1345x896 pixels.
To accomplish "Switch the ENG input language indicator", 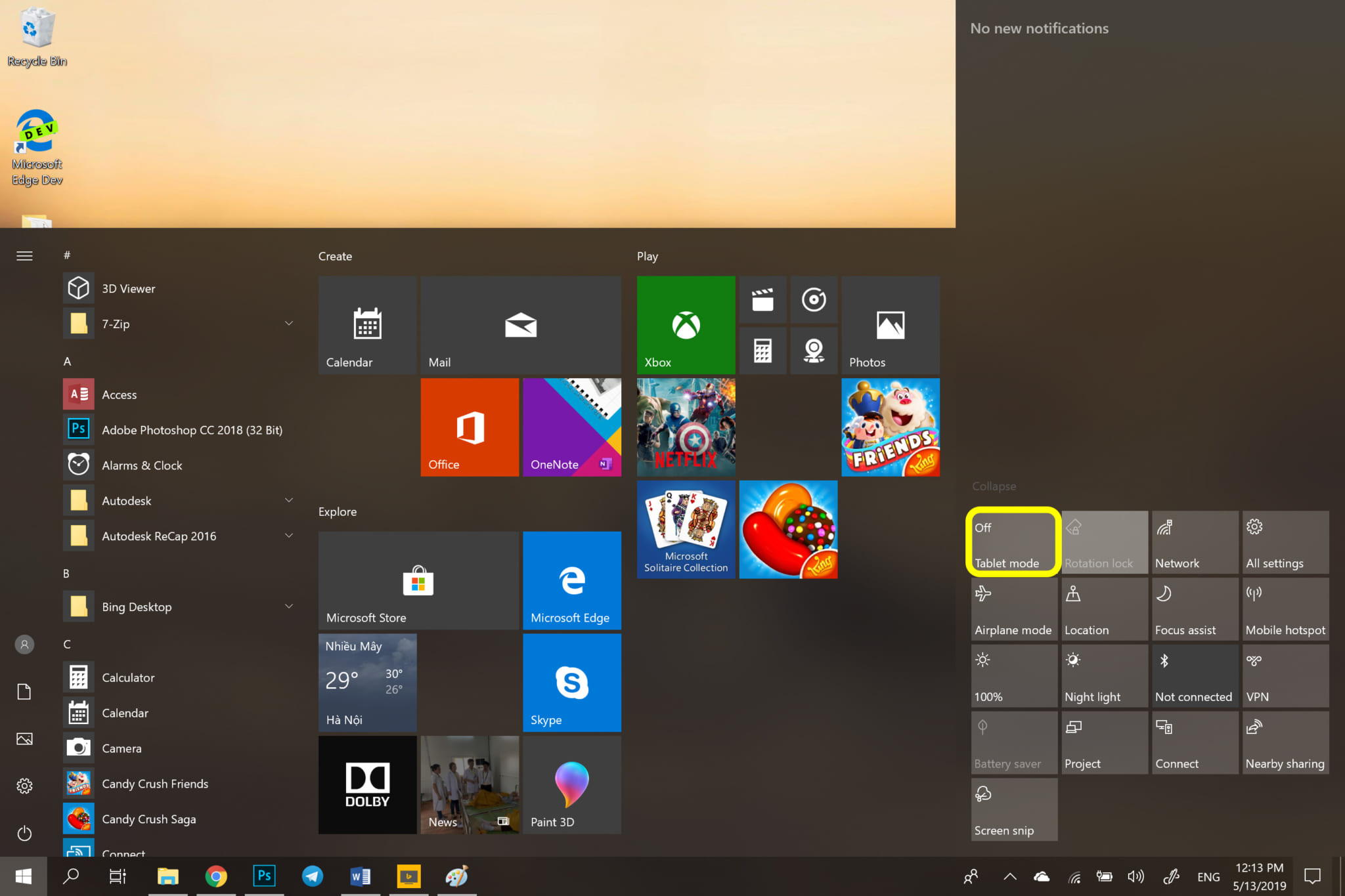I will coord(1208,876).
